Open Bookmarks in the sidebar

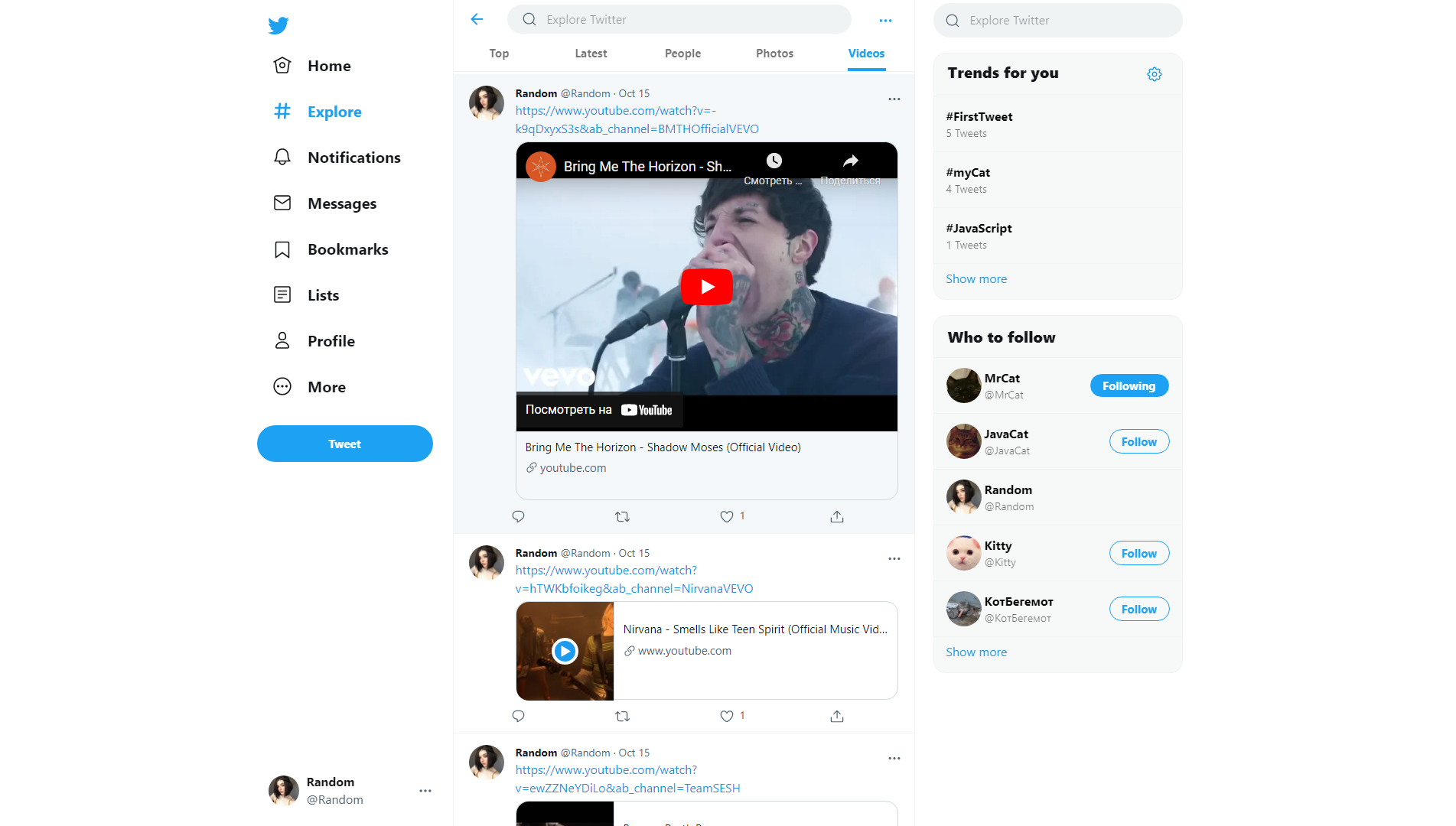coord(331,249)
